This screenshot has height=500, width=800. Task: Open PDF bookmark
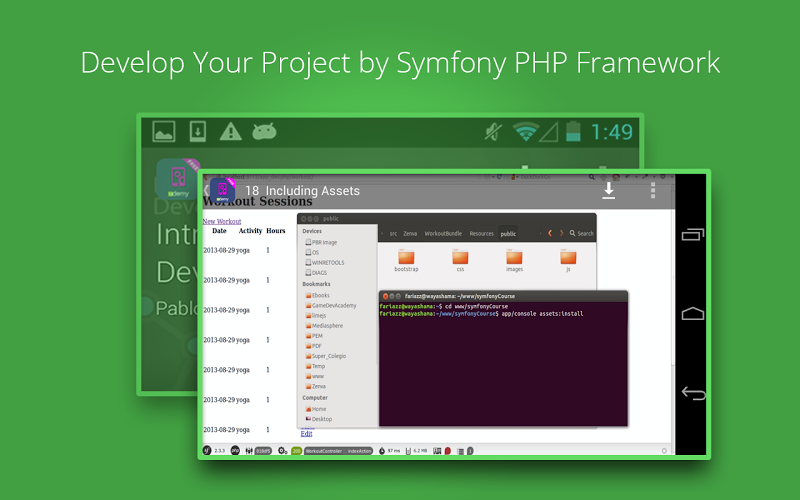click(314, 346)
